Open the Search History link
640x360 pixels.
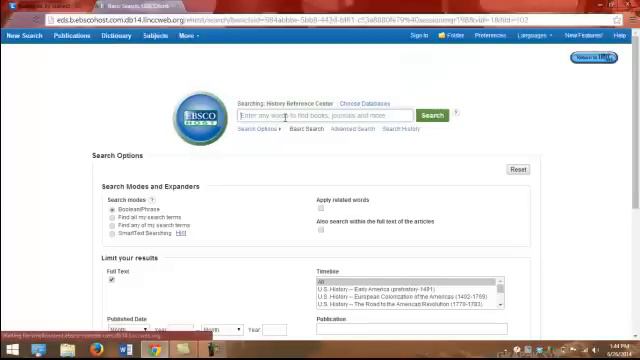(401, 129)
